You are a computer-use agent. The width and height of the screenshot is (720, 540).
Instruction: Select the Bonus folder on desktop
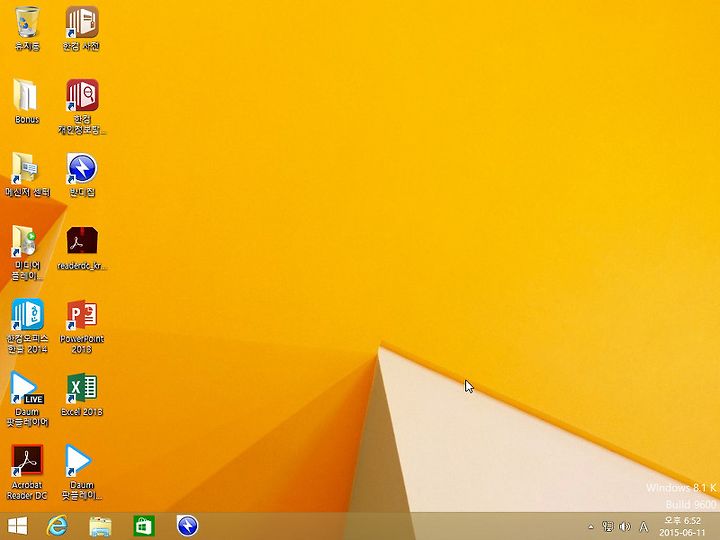pyautogui.click(x=27, y=101)
